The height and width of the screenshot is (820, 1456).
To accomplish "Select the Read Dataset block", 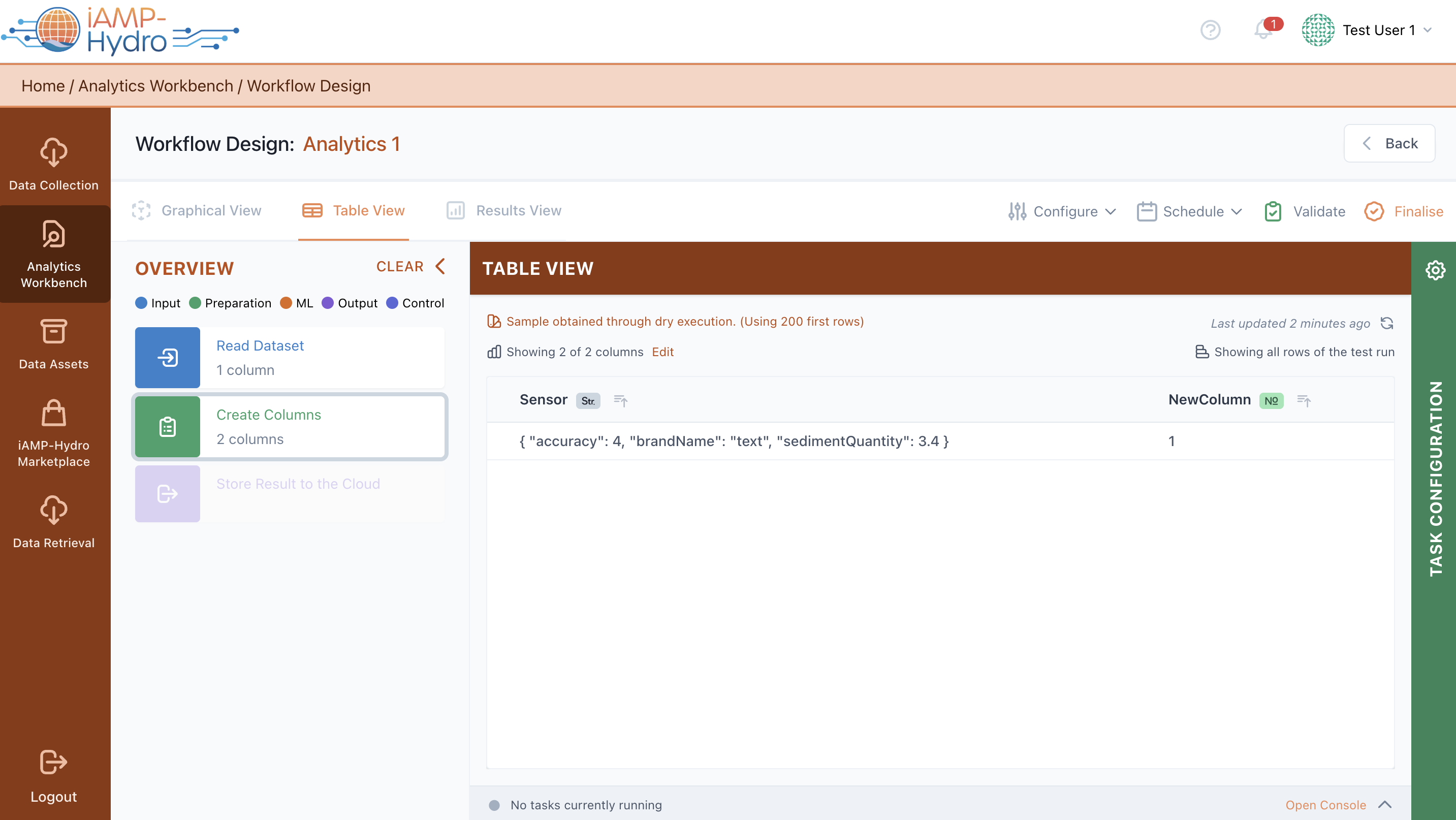I will click(290, 357).
